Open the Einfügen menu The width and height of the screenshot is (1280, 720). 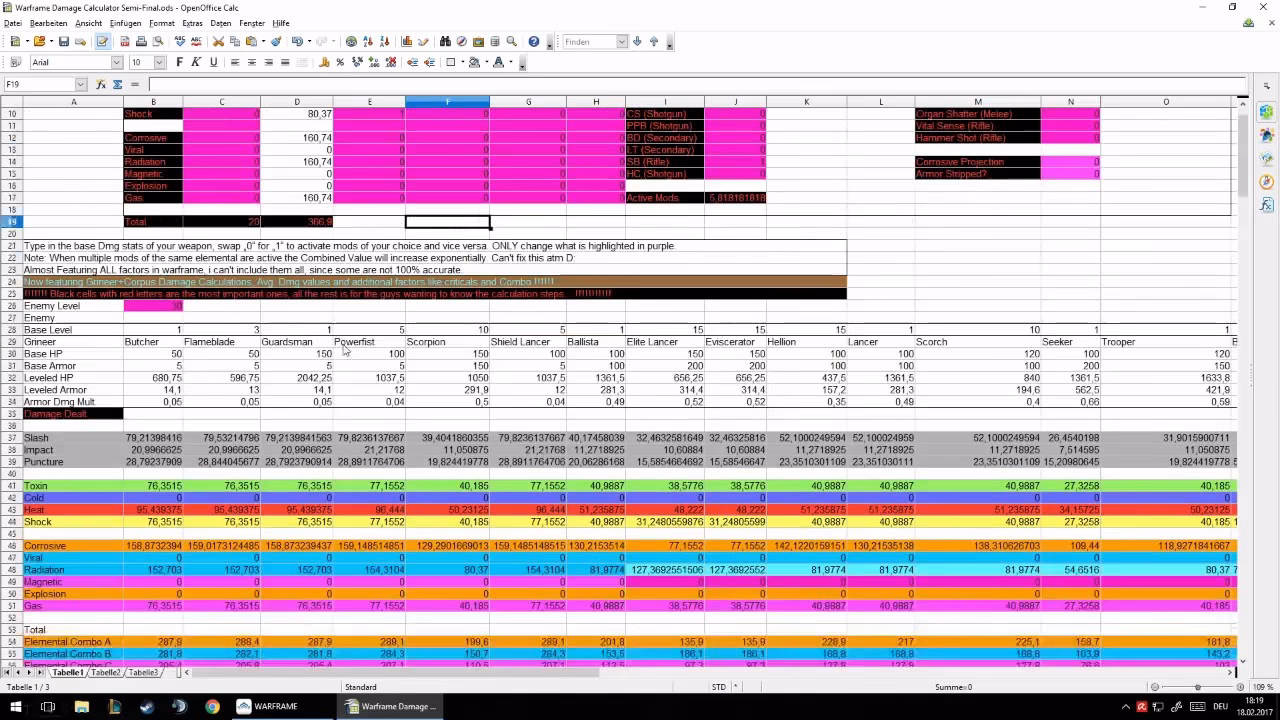tap(125, 23)
